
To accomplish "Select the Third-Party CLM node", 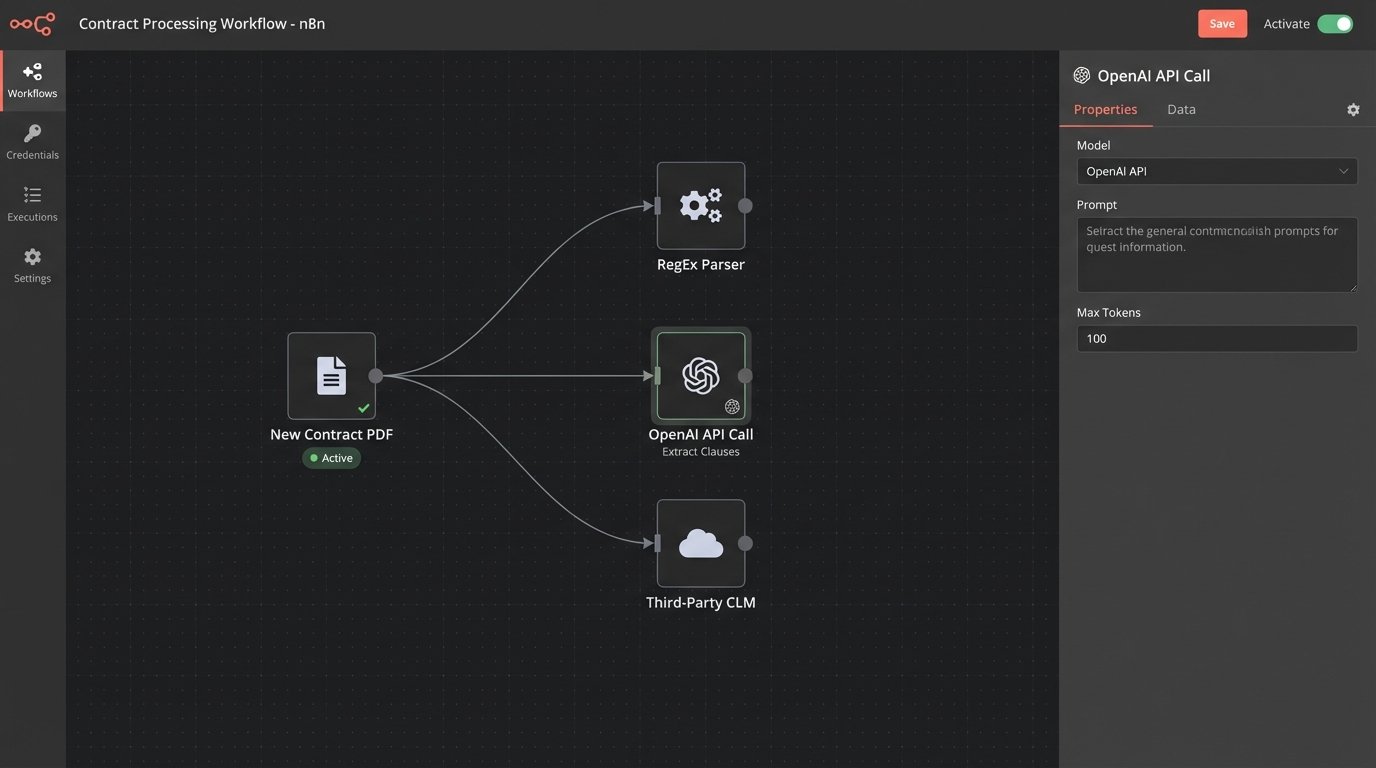I will 701,543.
